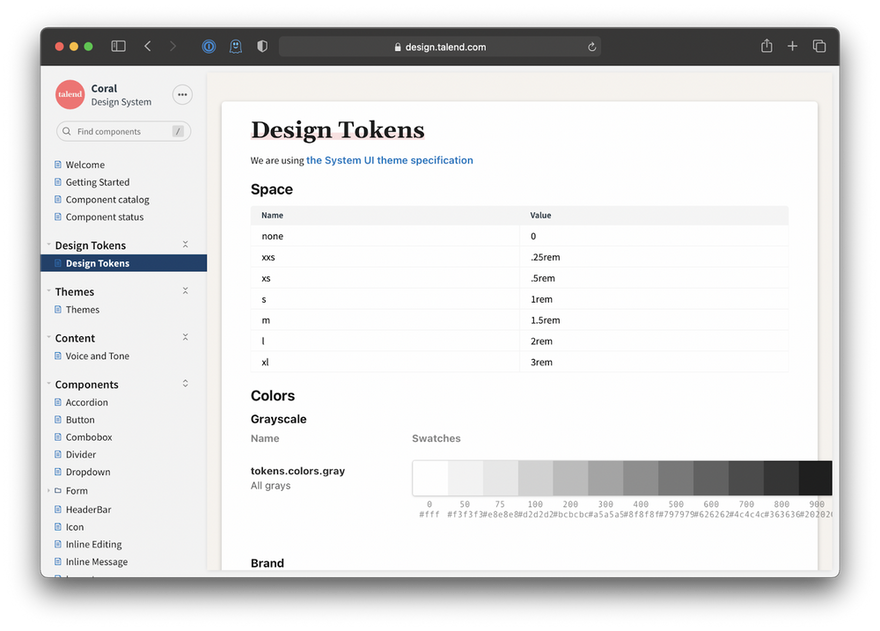Toggle the Safari sidebar icon
Screen dimensions: 880x631
pos(118,46)
